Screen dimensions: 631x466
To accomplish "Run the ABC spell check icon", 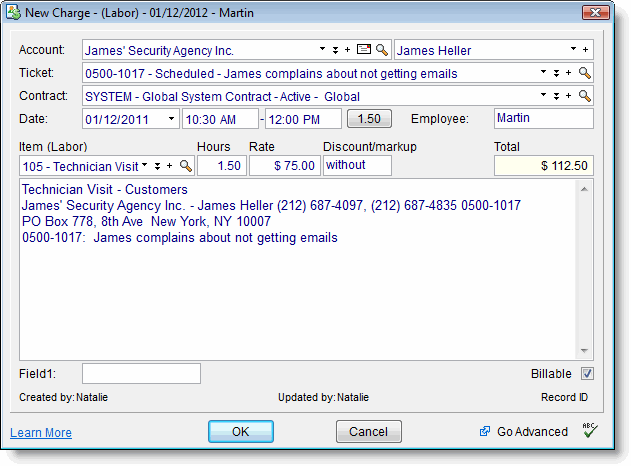I will click(589, 431).
